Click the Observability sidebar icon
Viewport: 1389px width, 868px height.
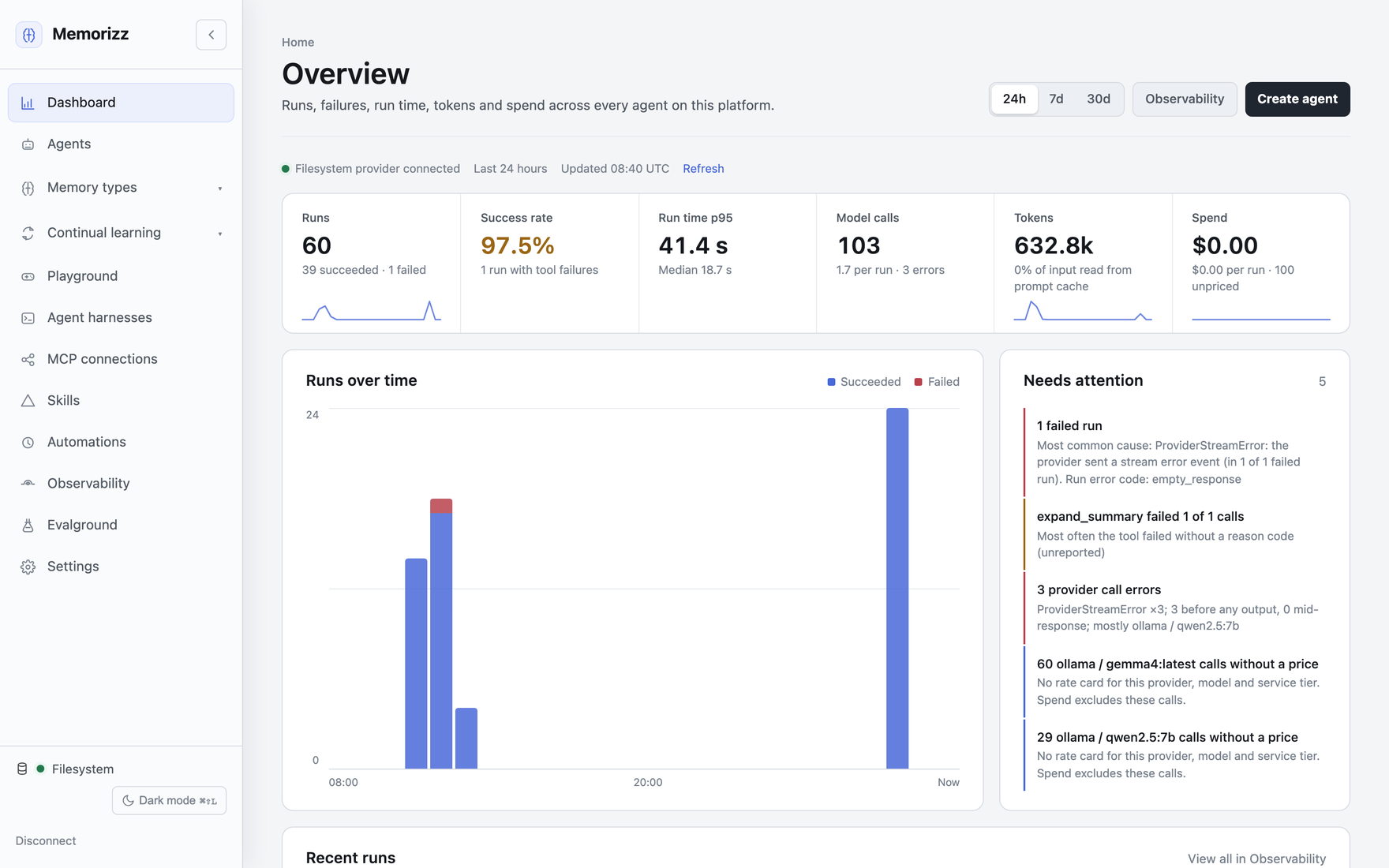[28, 484]
